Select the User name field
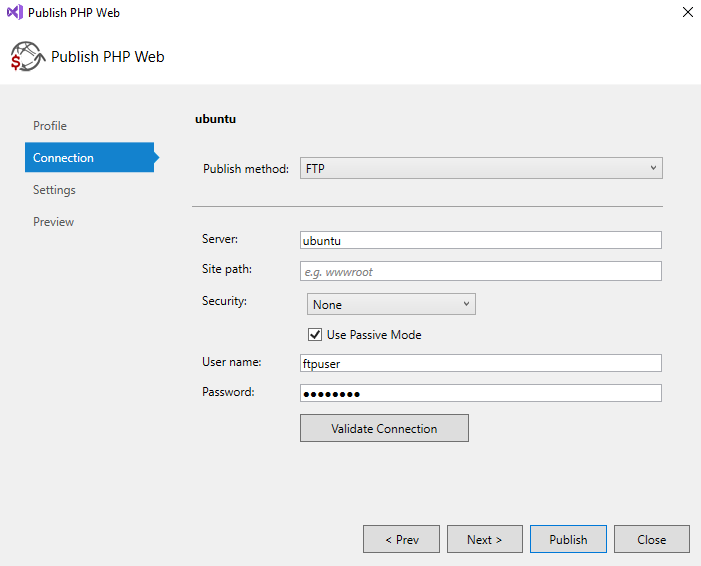This screenshot has height=566, width=701. (481, 363)
